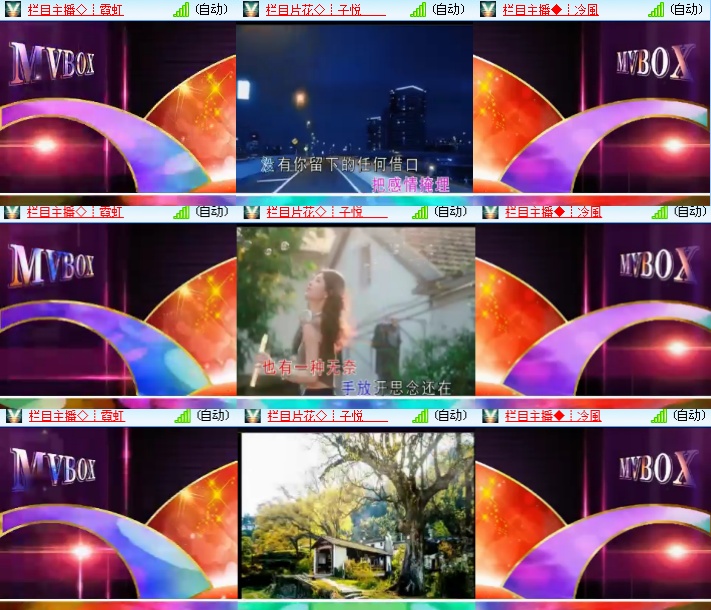Click the avatar icon beside 冷風 in the middle row
This screenshot has height=610, width=711.
[488, 212]
